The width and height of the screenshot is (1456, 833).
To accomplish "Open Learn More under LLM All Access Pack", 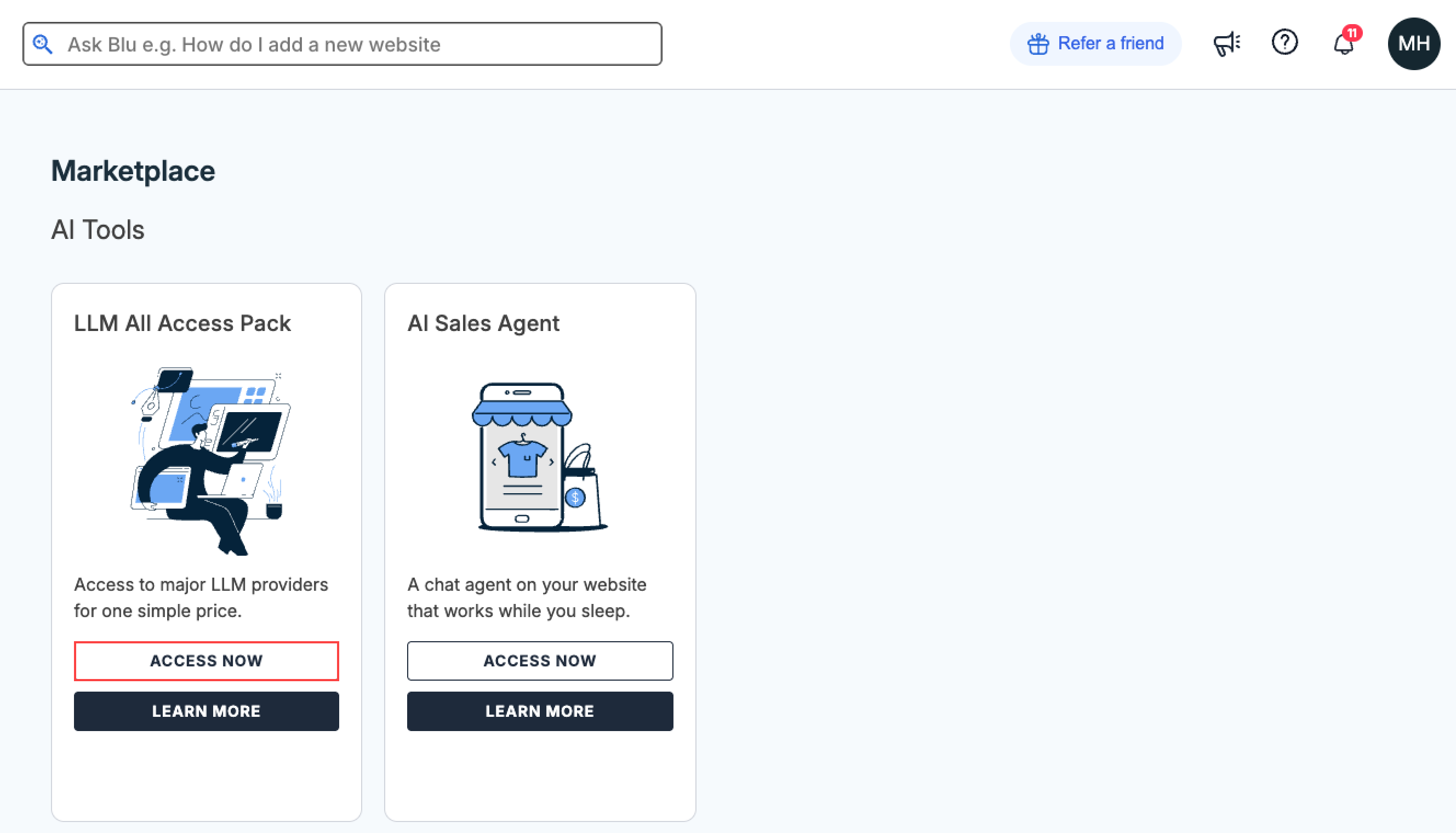I will (206, 711).
